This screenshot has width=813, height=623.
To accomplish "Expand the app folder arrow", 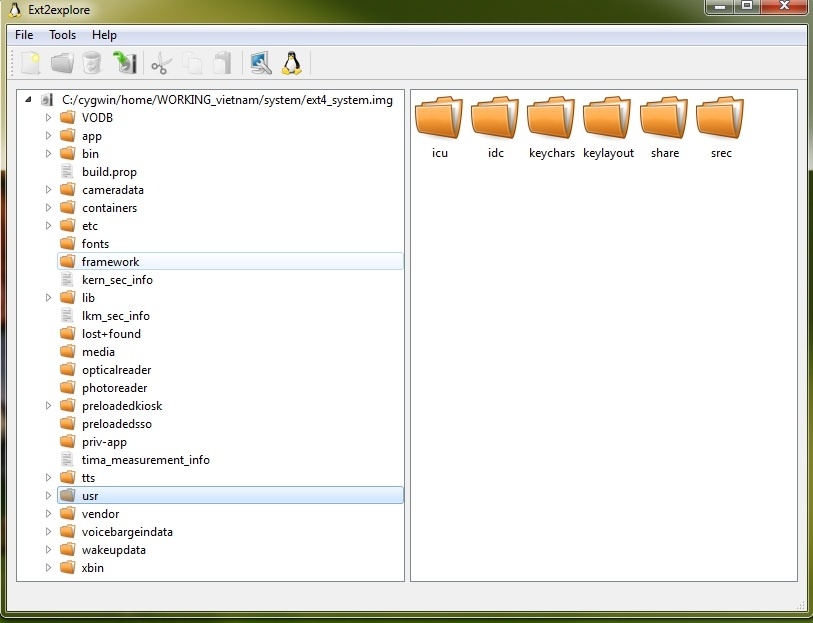I will (x=48, y=135).
